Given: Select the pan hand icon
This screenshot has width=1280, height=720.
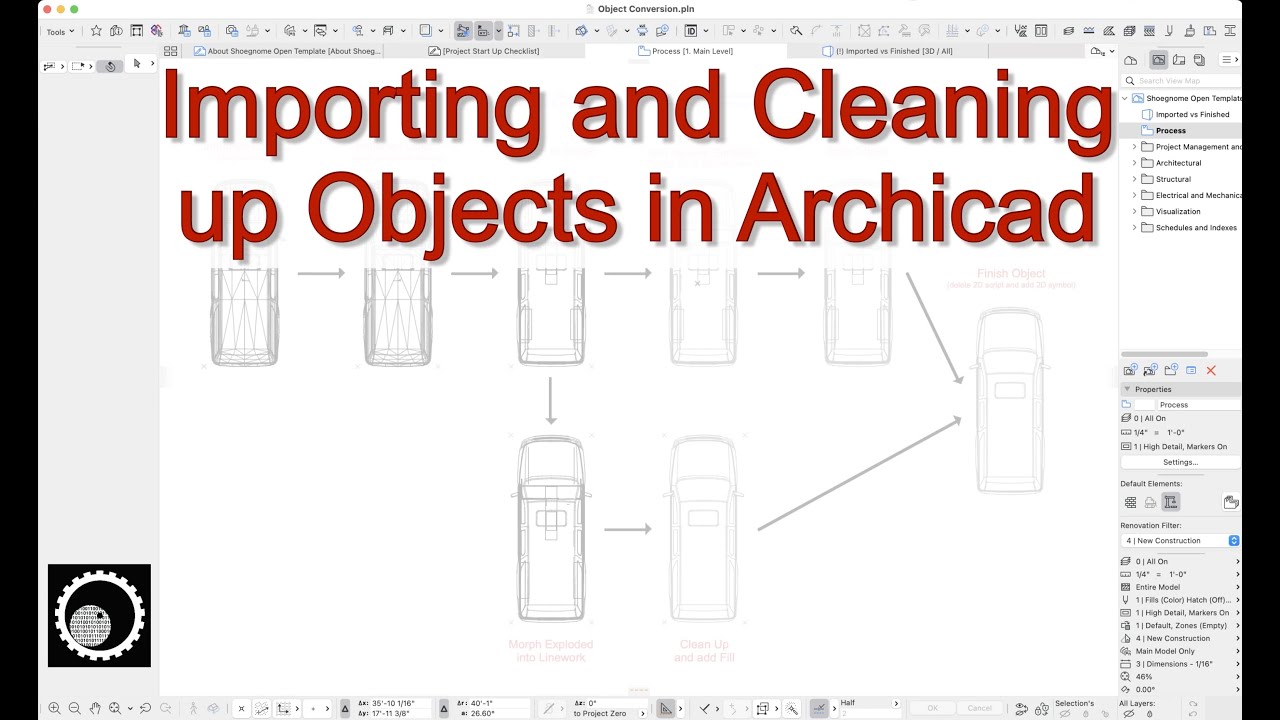Looking at the screenshot, I should pos(95,708).
